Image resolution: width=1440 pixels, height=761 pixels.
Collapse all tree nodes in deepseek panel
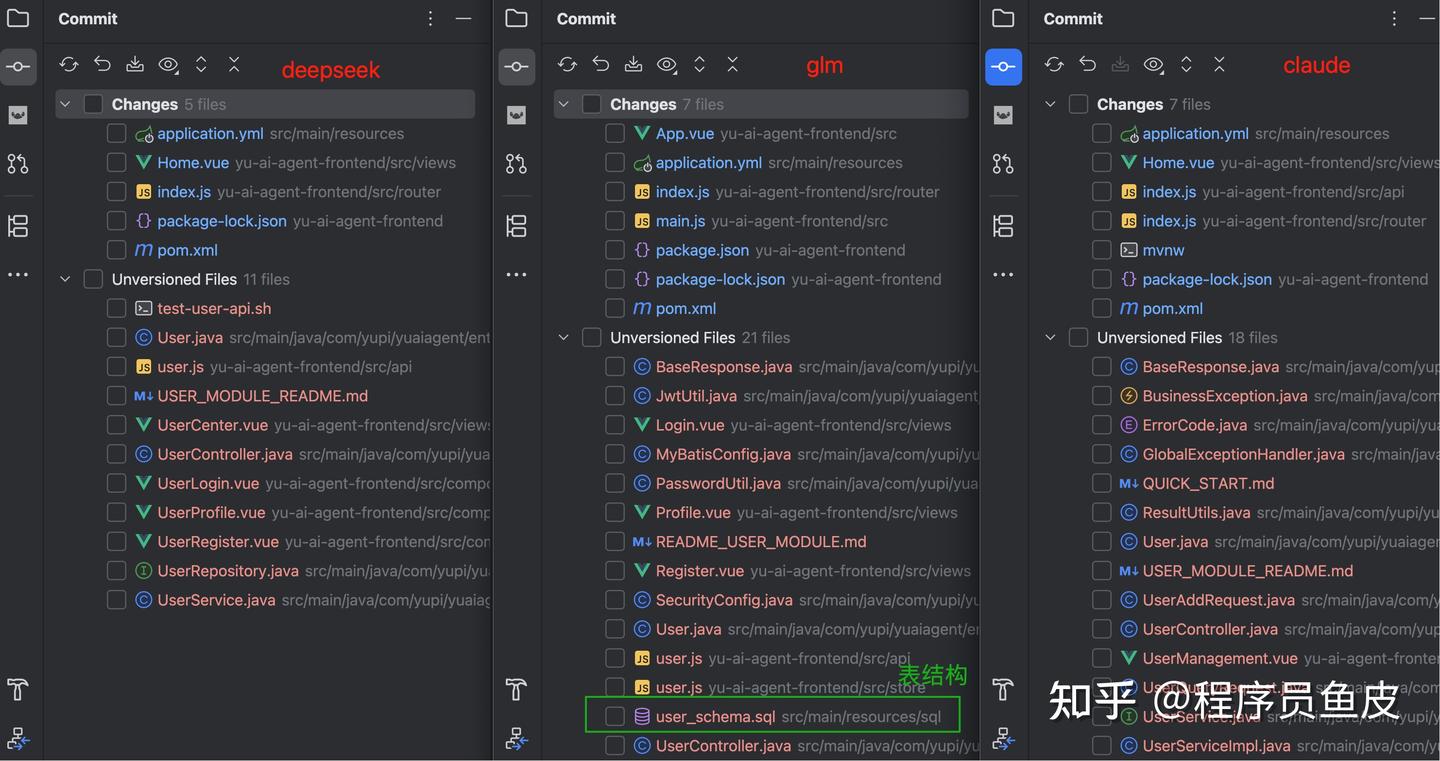pyautogui.click(x=234, y=65)
